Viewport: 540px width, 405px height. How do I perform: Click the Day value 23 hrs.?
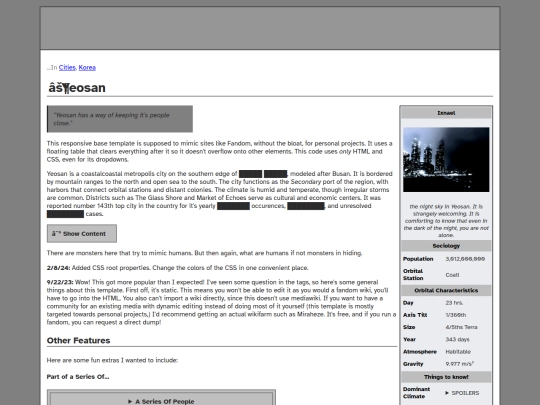tap(454, 303)
